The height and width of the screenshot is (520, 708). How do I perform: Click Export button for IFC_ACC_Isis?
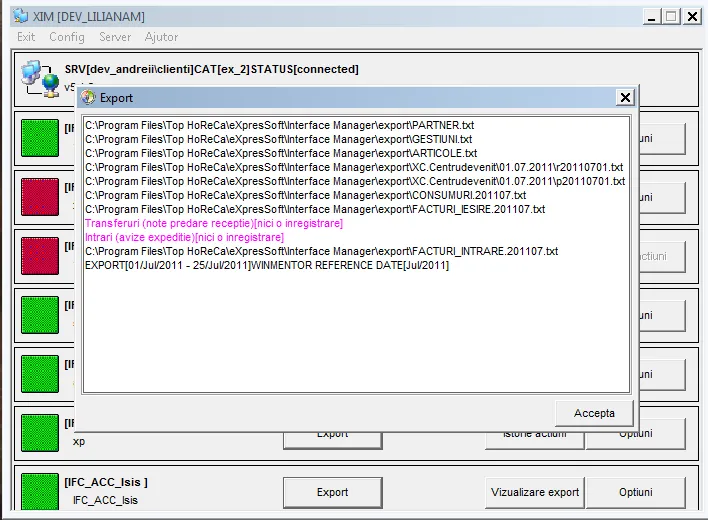pyautogui.click(x=333, y=492)
